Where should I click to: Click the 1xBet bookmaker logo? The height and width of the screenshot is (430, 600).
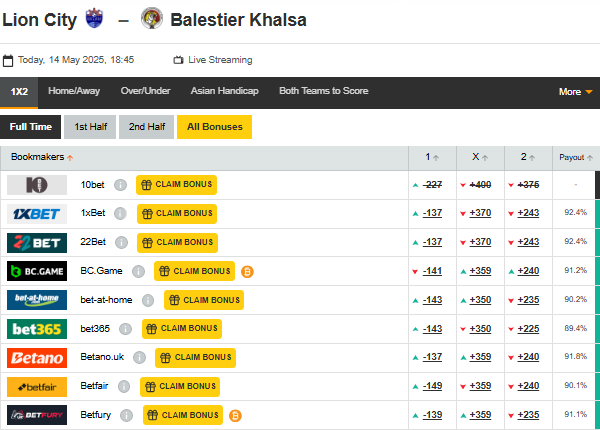point(37,213)
